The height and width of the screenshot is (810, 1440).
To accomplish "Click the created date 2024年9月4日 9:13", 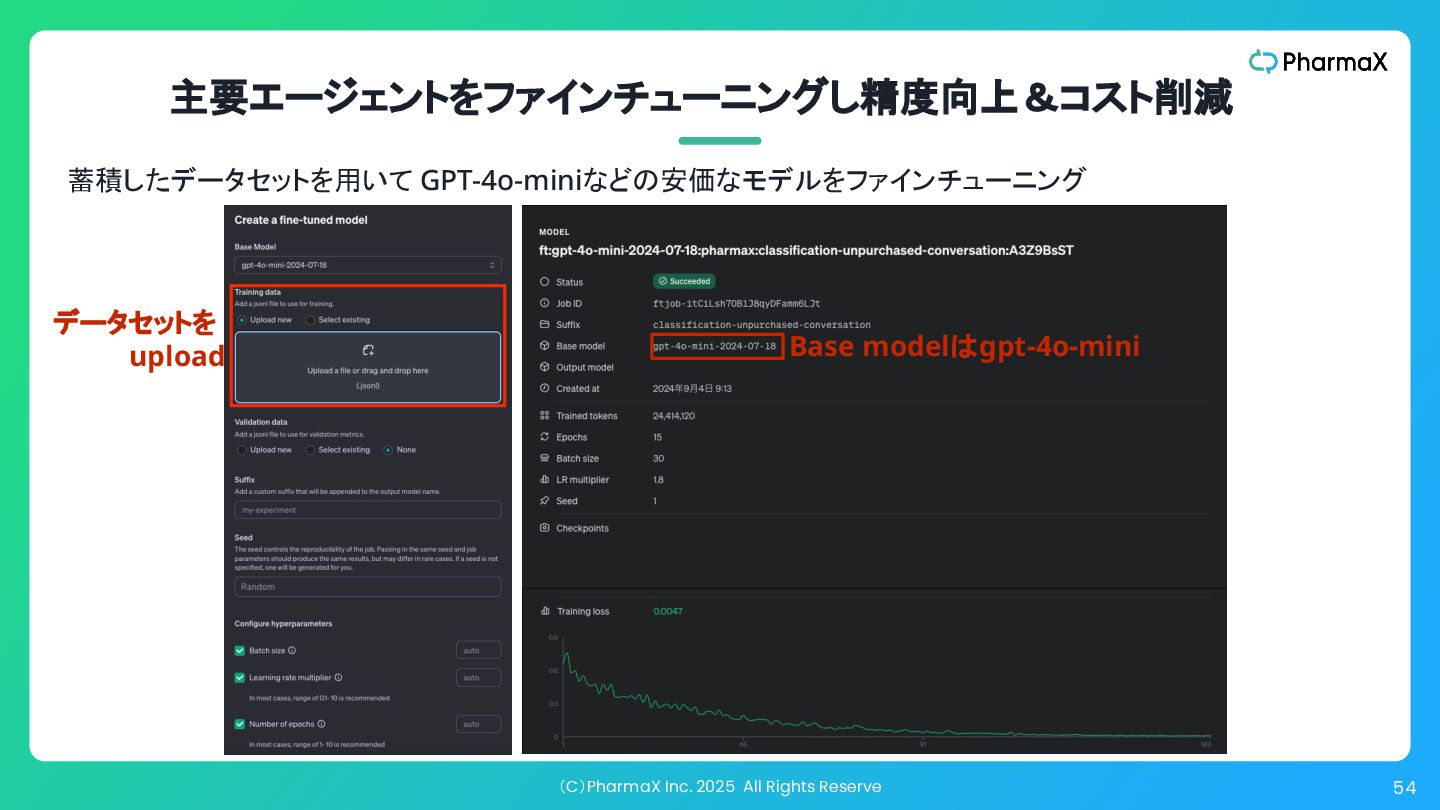I will pos(692,388).
